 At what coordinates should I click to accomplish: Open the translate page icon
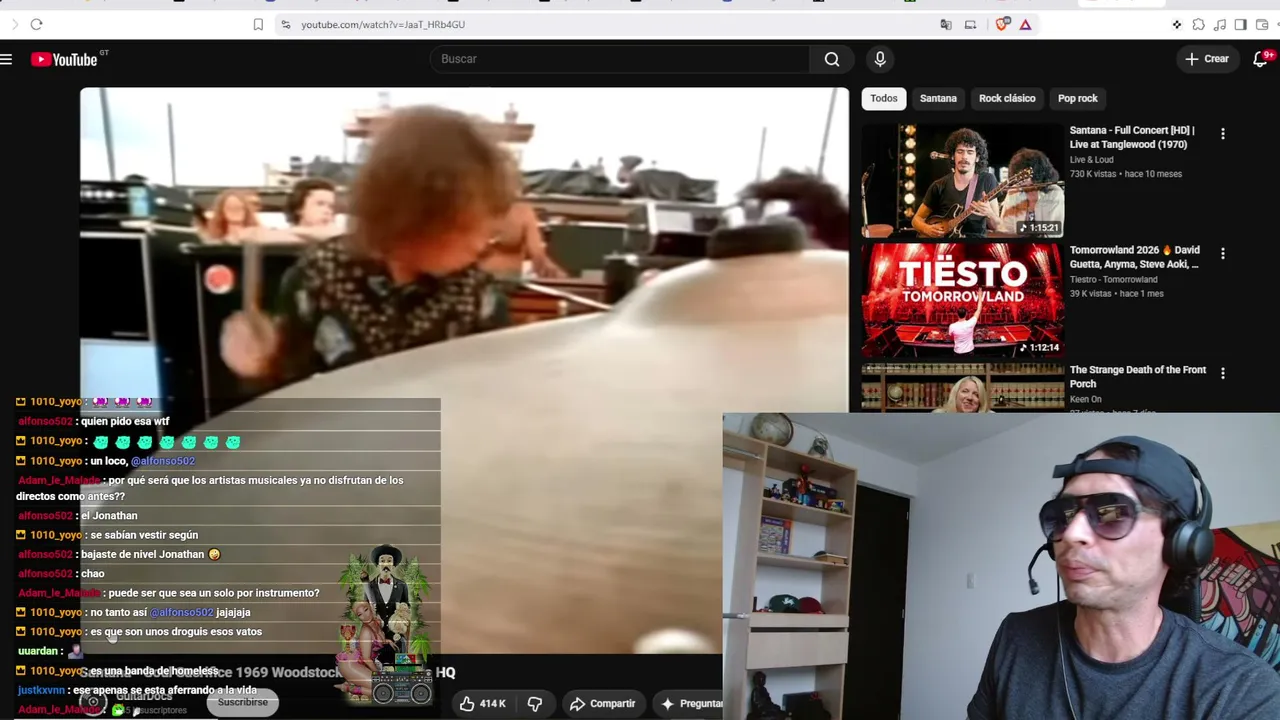pos(946,24)
